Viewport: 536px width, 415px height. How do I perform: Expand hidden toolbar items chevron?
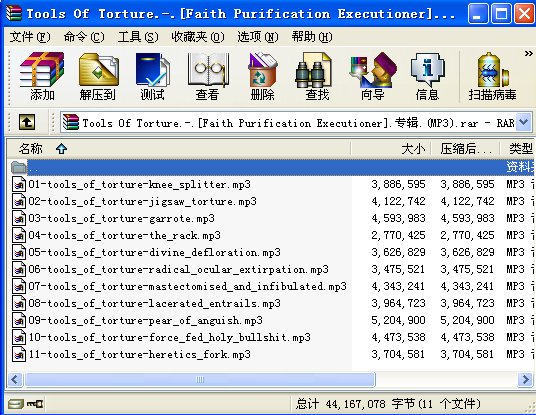point(528,53)
